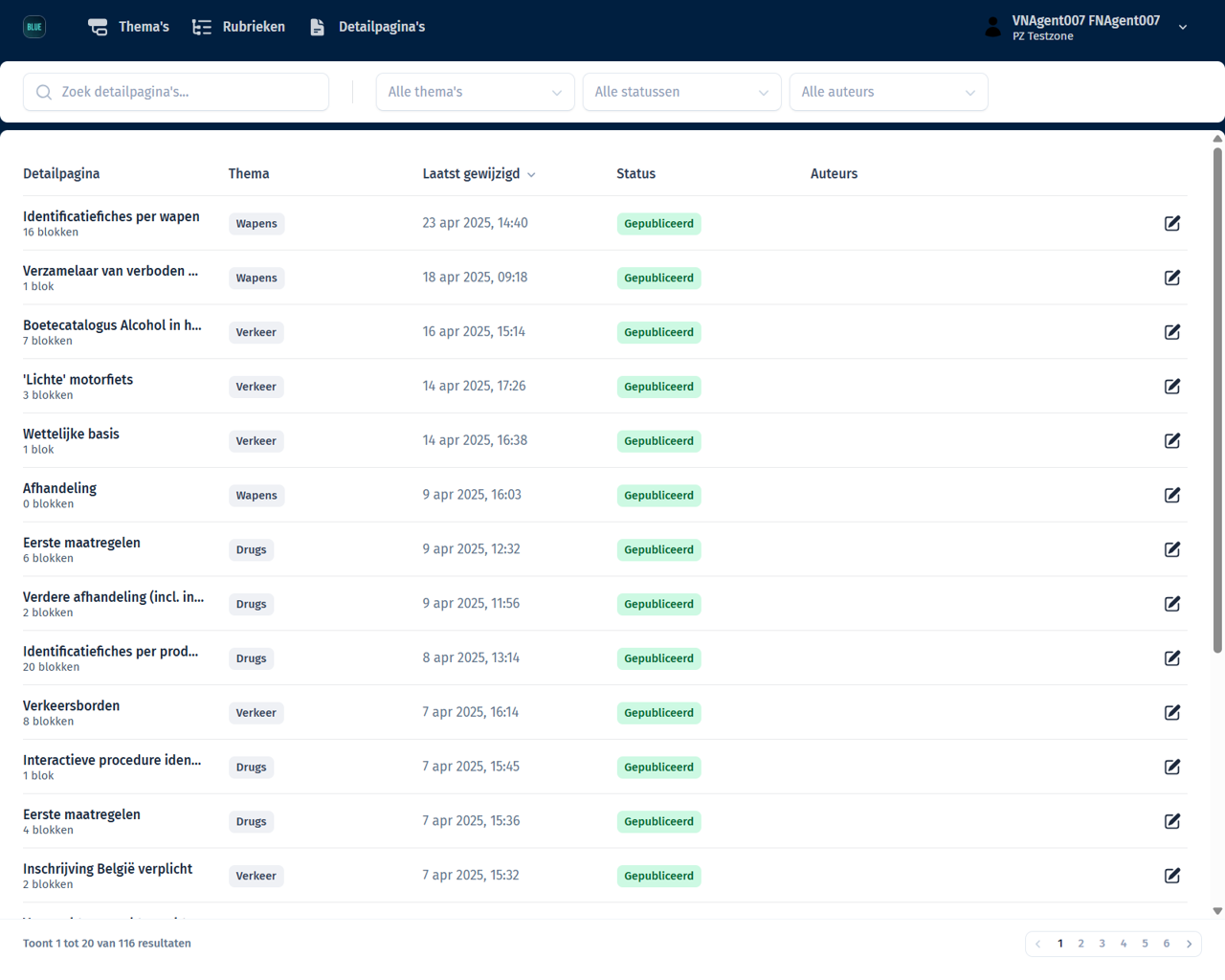Edit Inschrijving België verplicht page
1225x980 pixels.
click(x=1172, y=876)
